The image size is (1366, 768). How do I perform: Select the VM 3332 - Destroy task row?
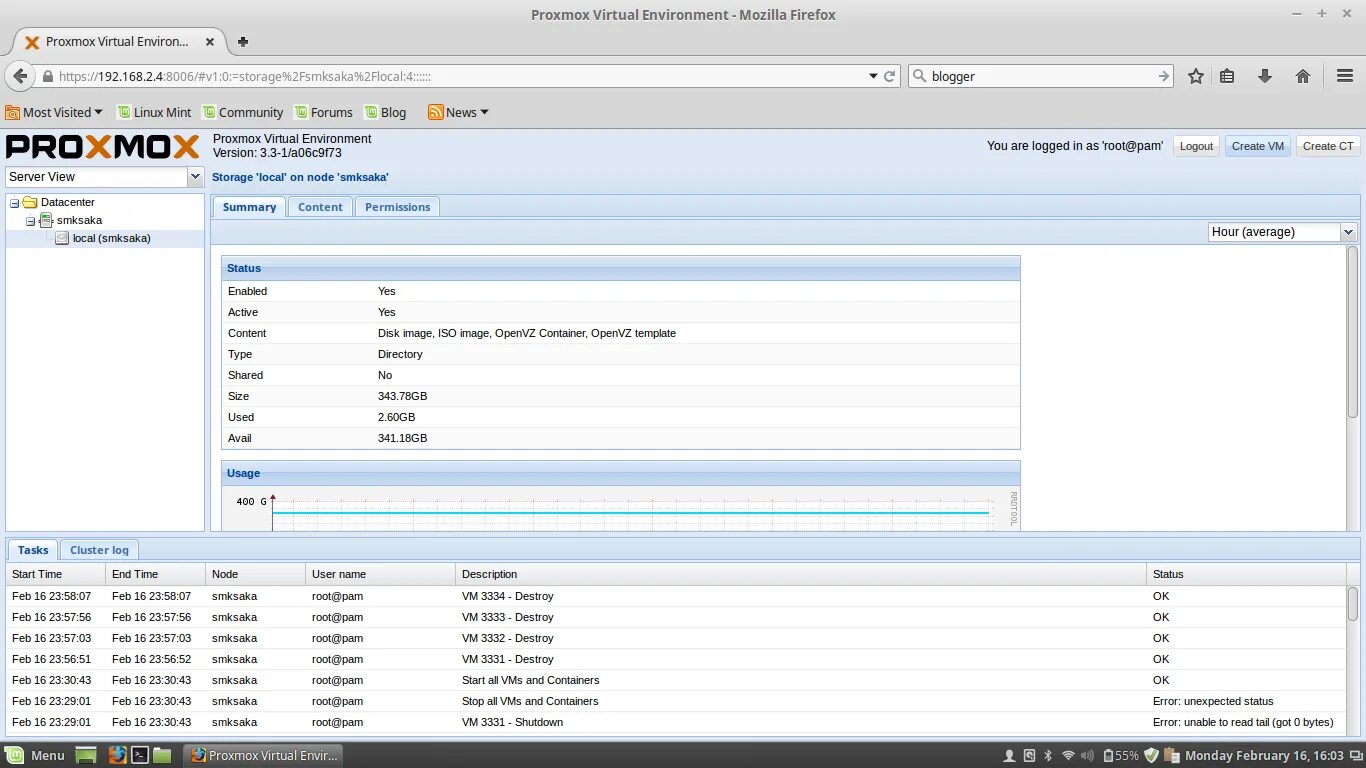pos(676,638)
